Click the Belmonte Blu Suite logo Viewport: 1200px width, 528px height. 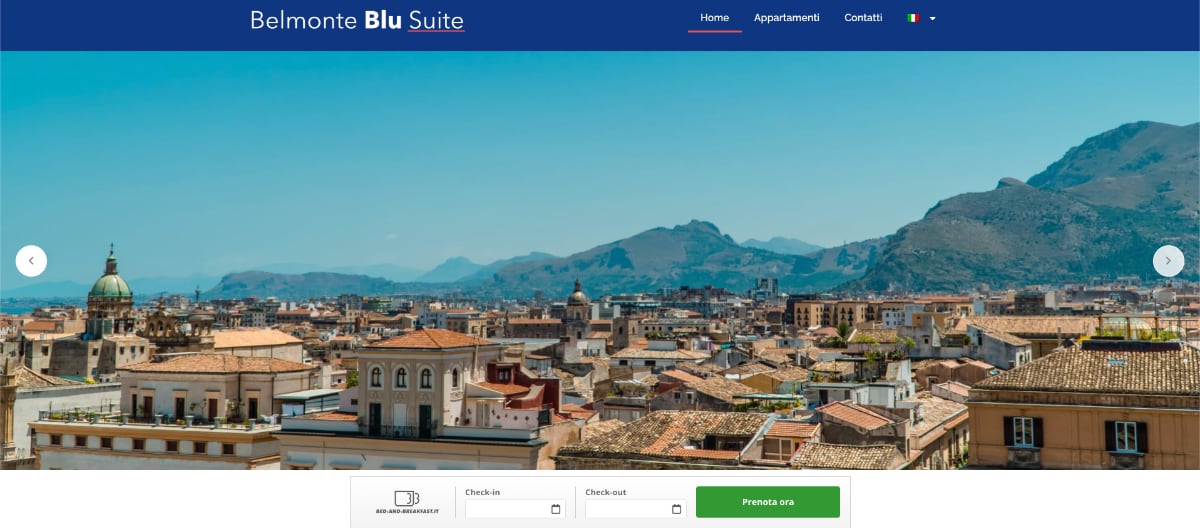coord(357,20)
